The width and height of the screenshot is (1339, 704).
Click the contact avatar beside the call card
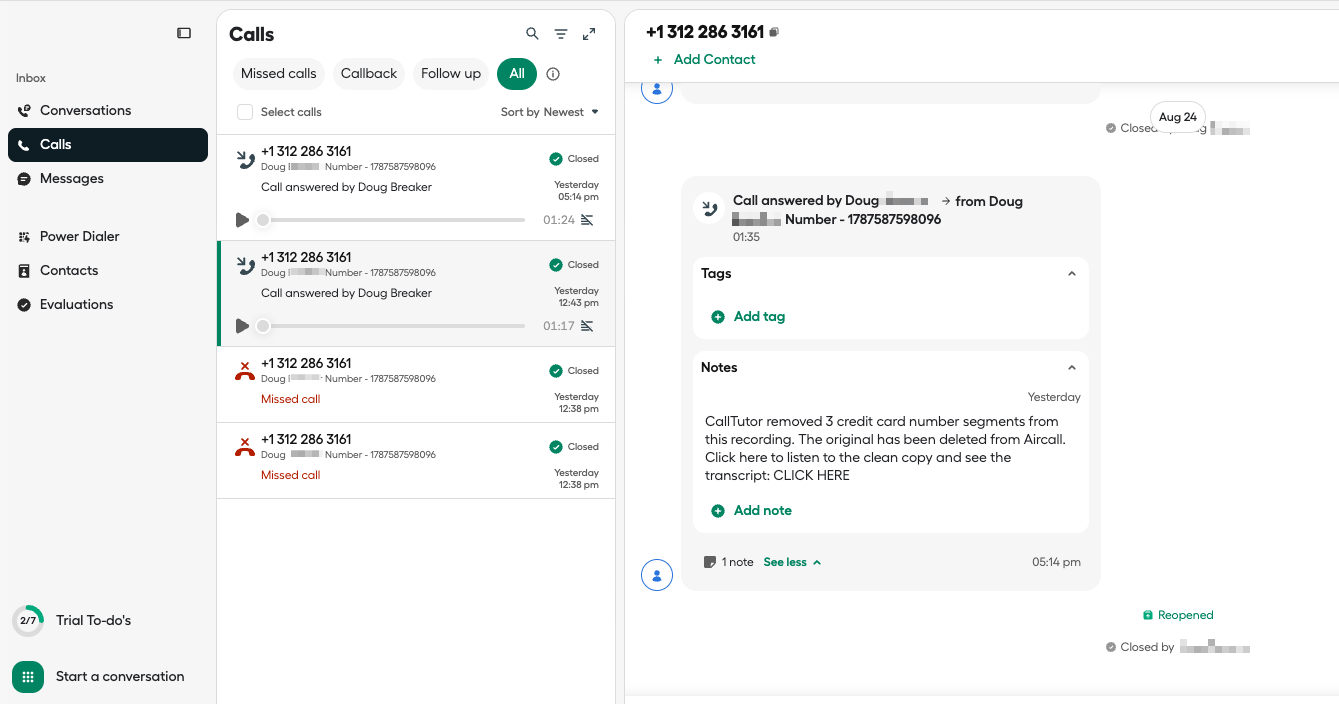pyautogui.click(x=657, y=575)
